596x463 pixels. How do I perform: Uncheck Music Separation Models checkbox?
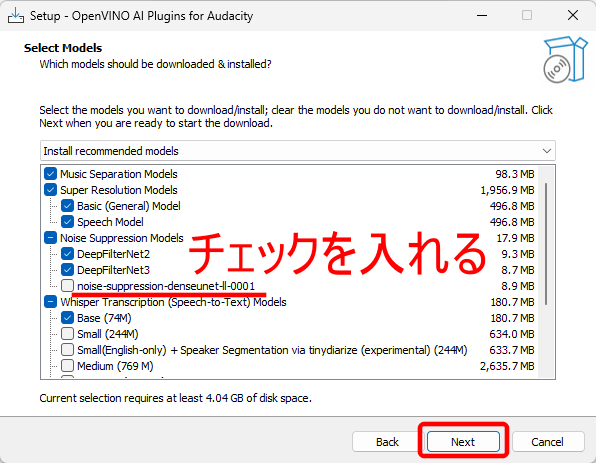tap(51, 174)
